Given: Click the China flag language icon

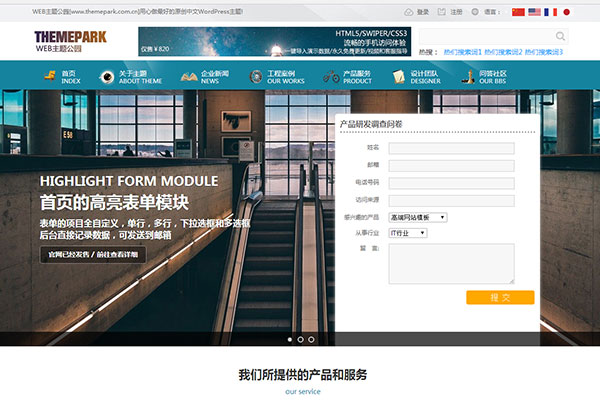Looking at the screenshot, I should coord(517,12).
